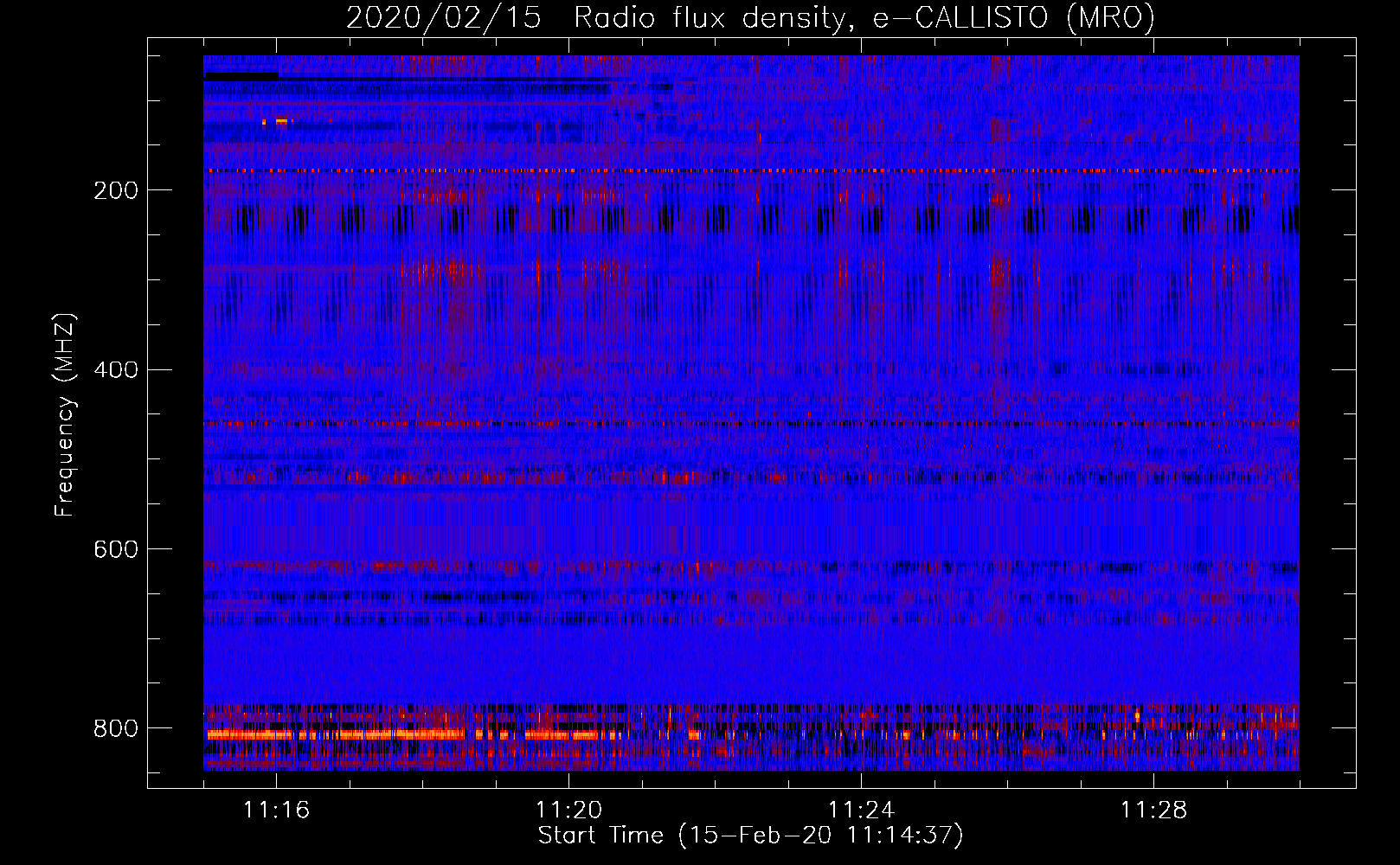Image resolution: width=1400 pixels, height=865 pixels.
Task: Click the '11:28' time axis label
Action: [1153, 811]
